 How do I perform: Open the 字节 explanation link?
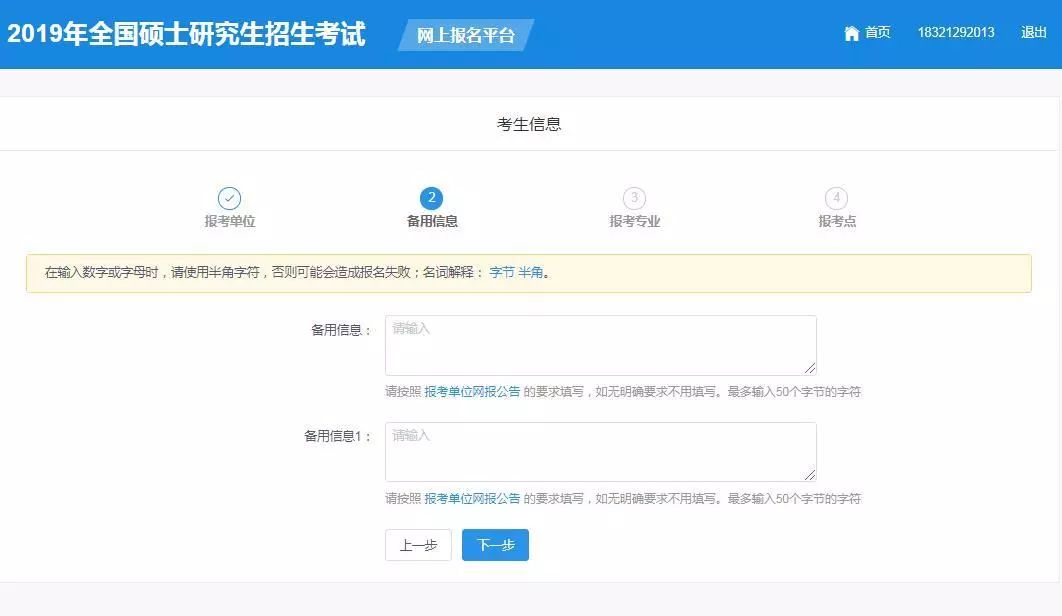[501, 273]
